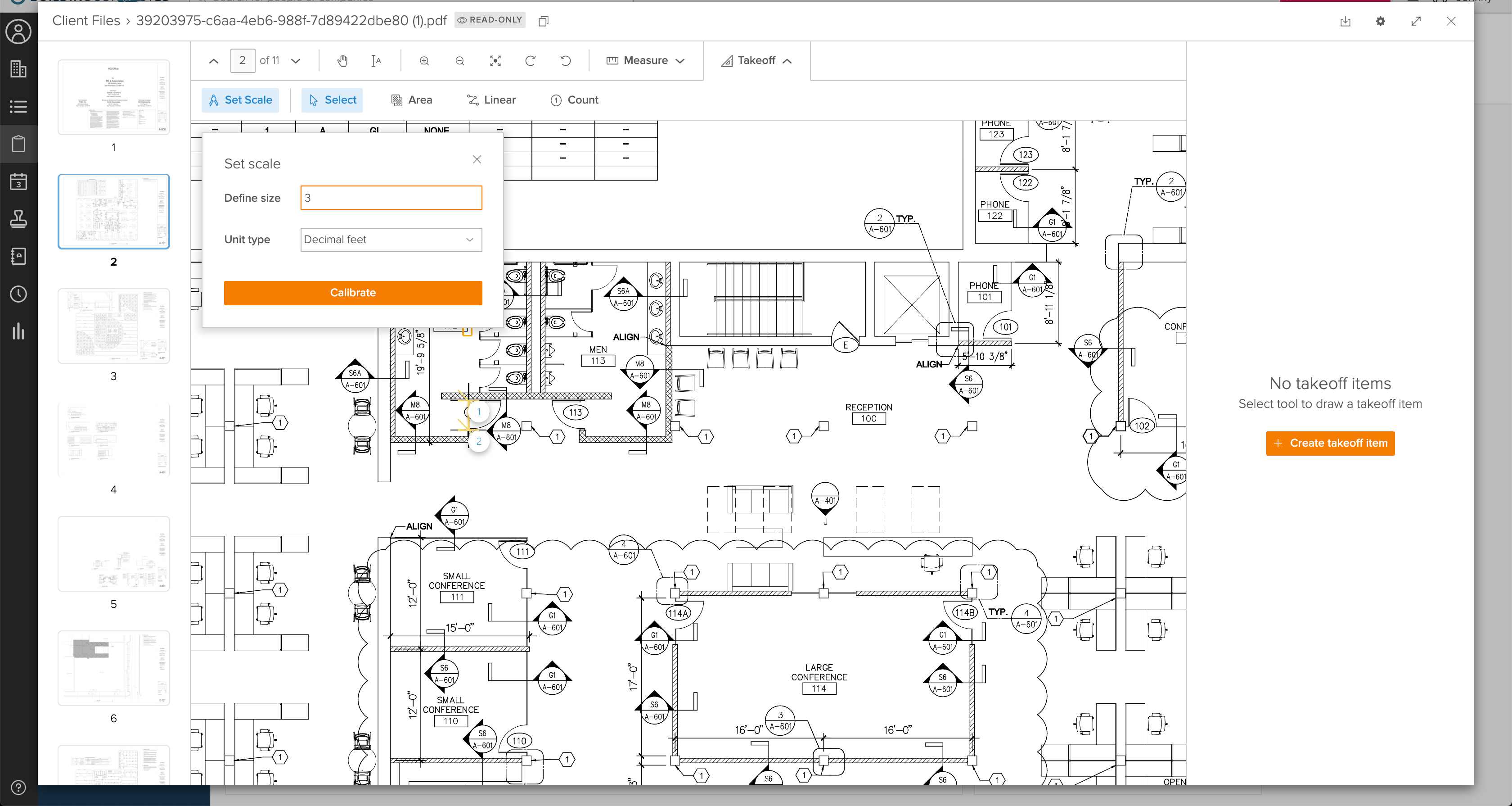Open calendar icon in left sidebar
The image size is (1512, 806).
point(18,181)
